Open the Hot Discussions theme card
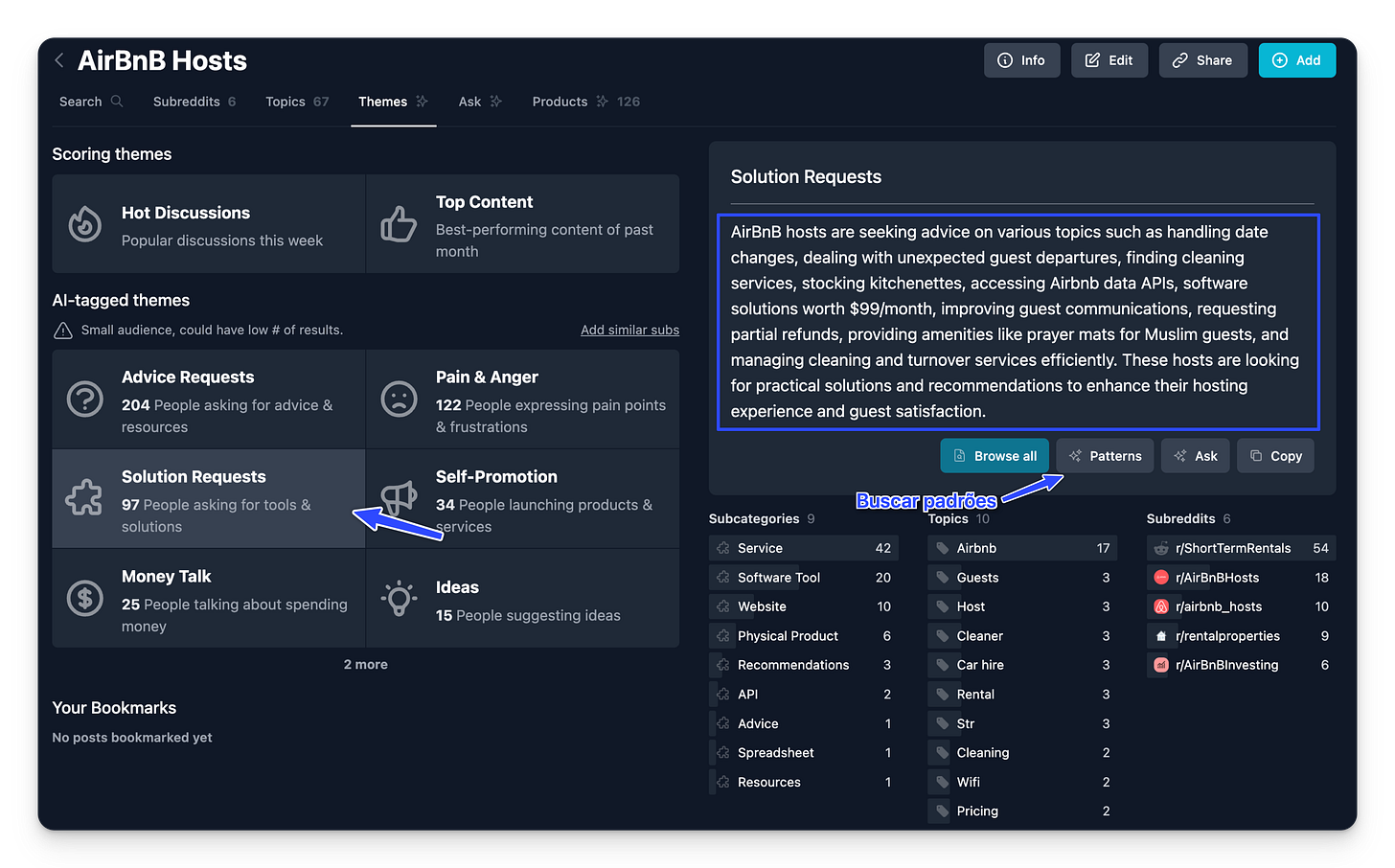The width and height of the screenshot is (1395, 868). [x=209, y=224]
